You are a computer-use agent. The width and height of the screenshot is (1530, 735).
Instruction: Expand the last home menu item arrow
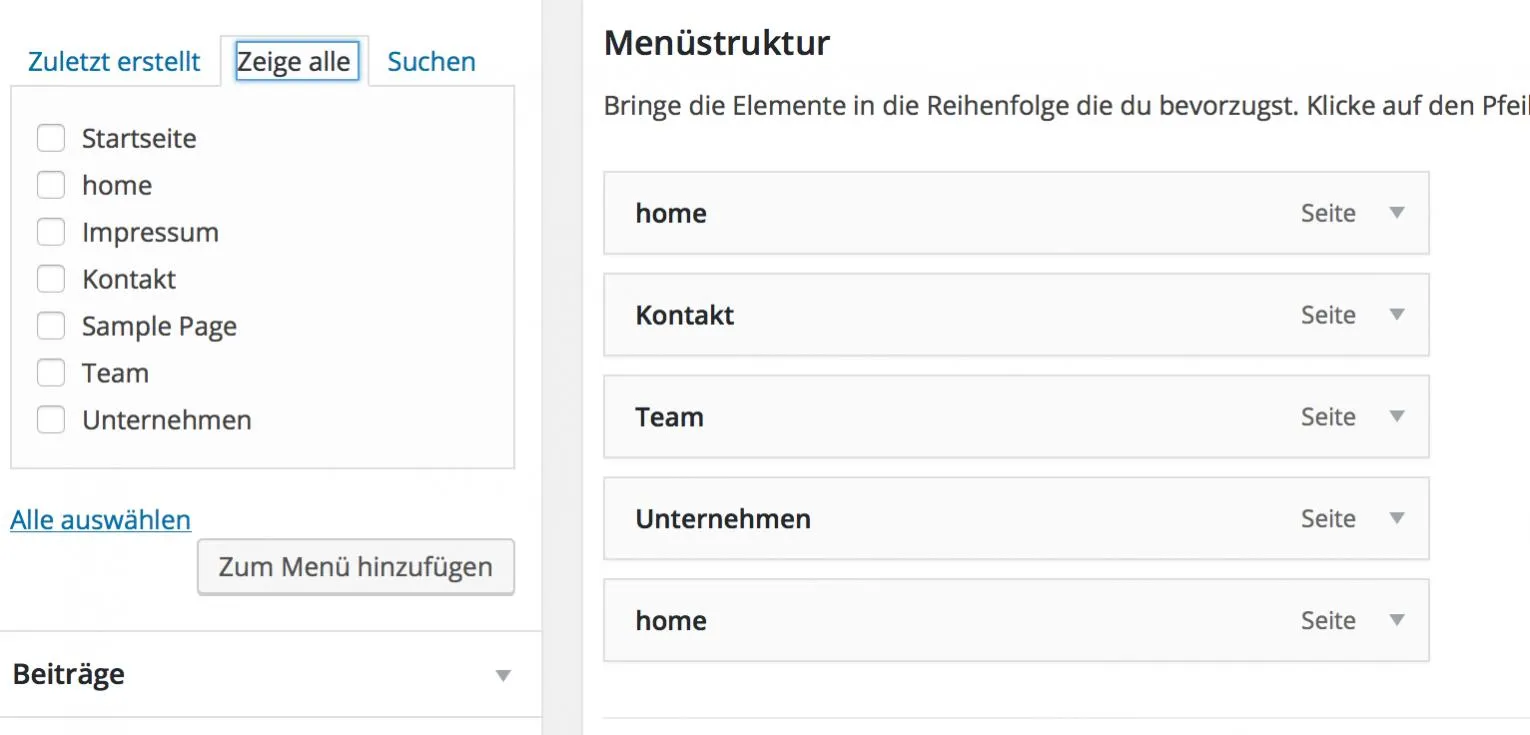click(x=1398, y=620)
